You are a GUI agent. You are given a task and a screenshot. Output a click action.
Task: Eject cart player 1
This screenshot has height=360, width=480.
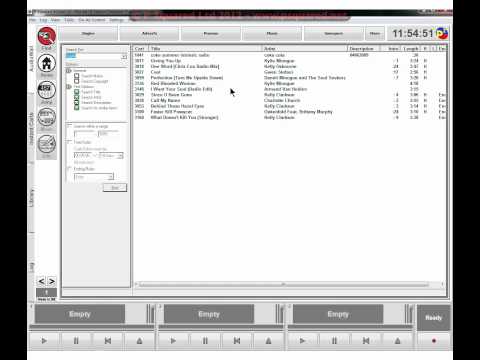139,341
